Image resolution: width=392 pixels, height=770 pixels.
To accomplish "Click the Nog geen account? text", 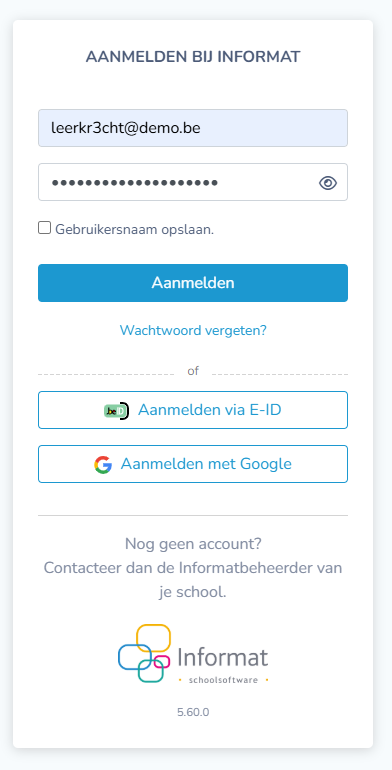I will point(193,544).
